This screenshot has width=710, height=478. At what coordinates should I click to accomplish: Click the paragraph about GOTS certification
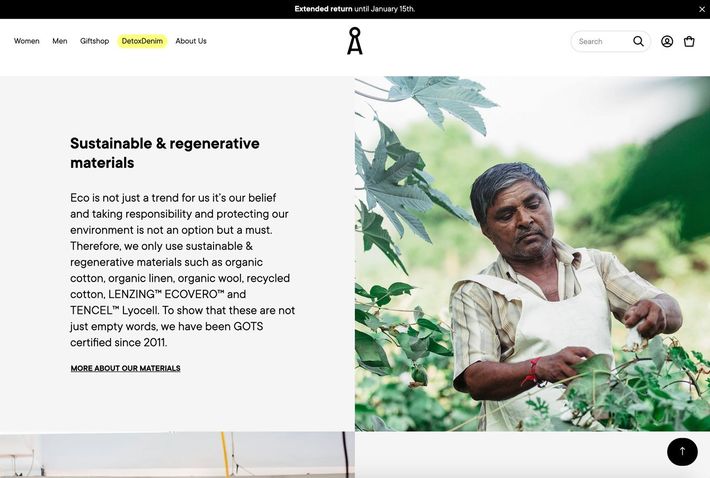pos(182,270)
